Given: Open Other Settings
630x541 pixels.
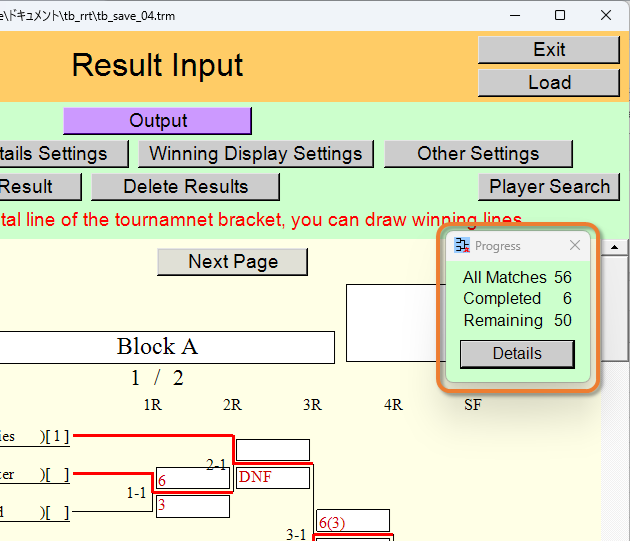Looking at the screenshot, I should click(478, 154).
